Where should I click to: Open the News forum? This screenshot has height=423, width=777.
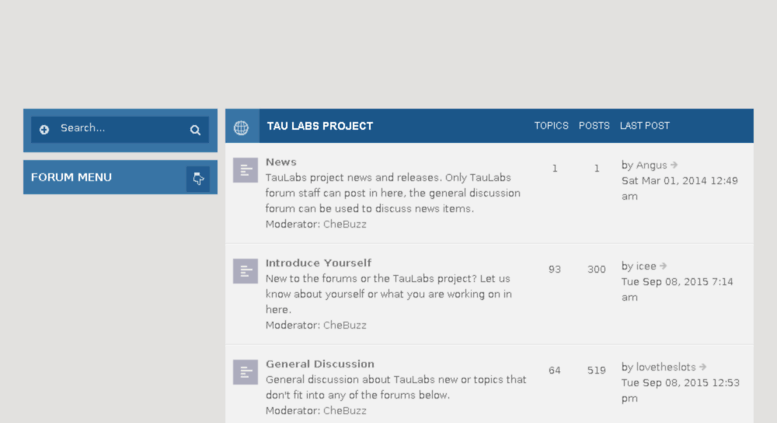click(281, 162)
